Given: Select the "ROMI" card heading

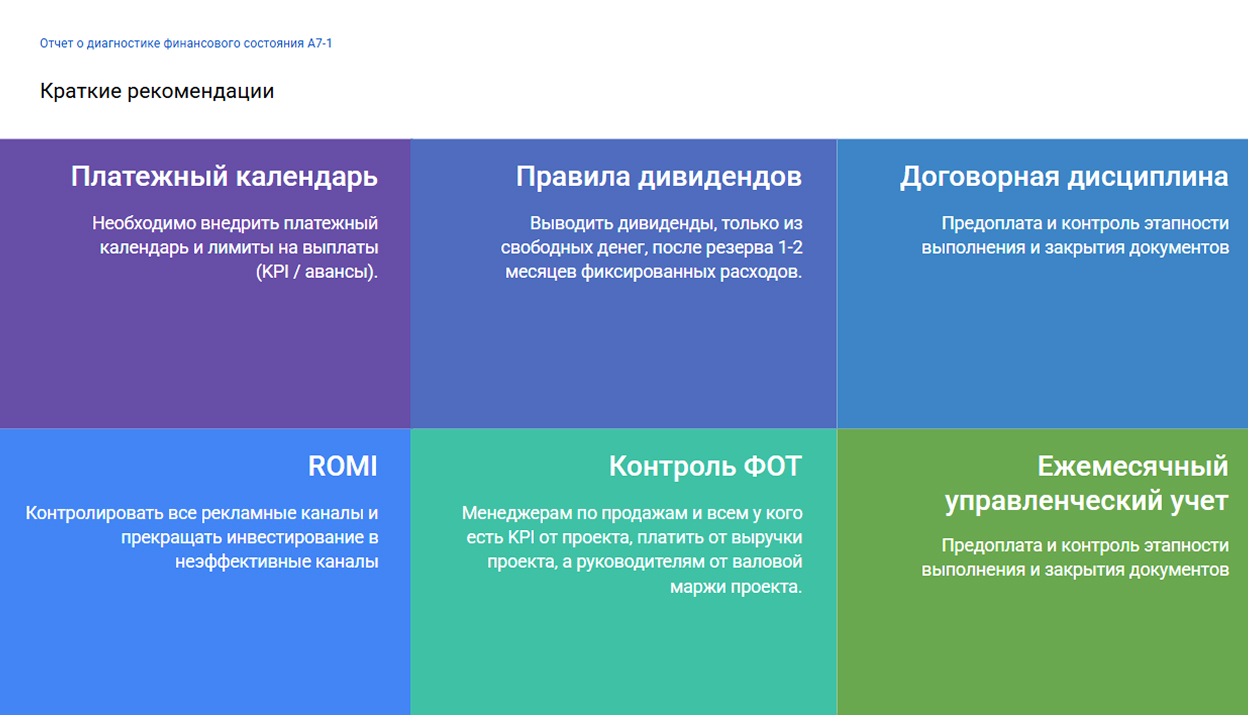Looking at the screenshot, I should click(x=343, y=466).
